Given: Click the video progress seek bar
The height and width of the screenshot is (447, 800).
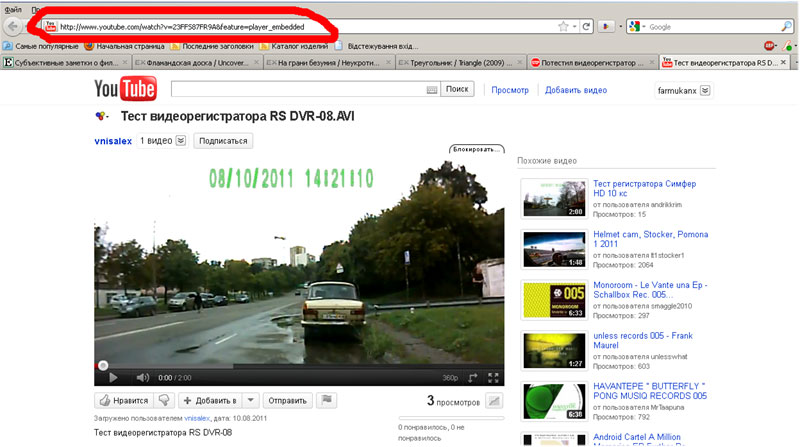Looking at the screenshot, I should [x=300, y=365].
